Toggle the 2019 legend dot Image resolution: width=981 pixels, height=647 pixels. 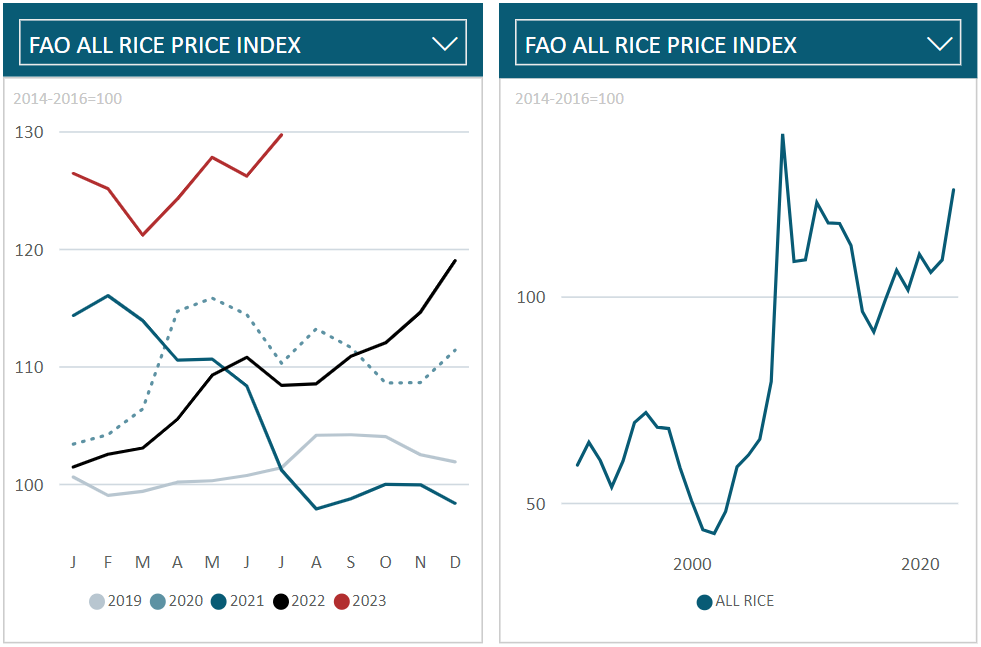point(97,601)
